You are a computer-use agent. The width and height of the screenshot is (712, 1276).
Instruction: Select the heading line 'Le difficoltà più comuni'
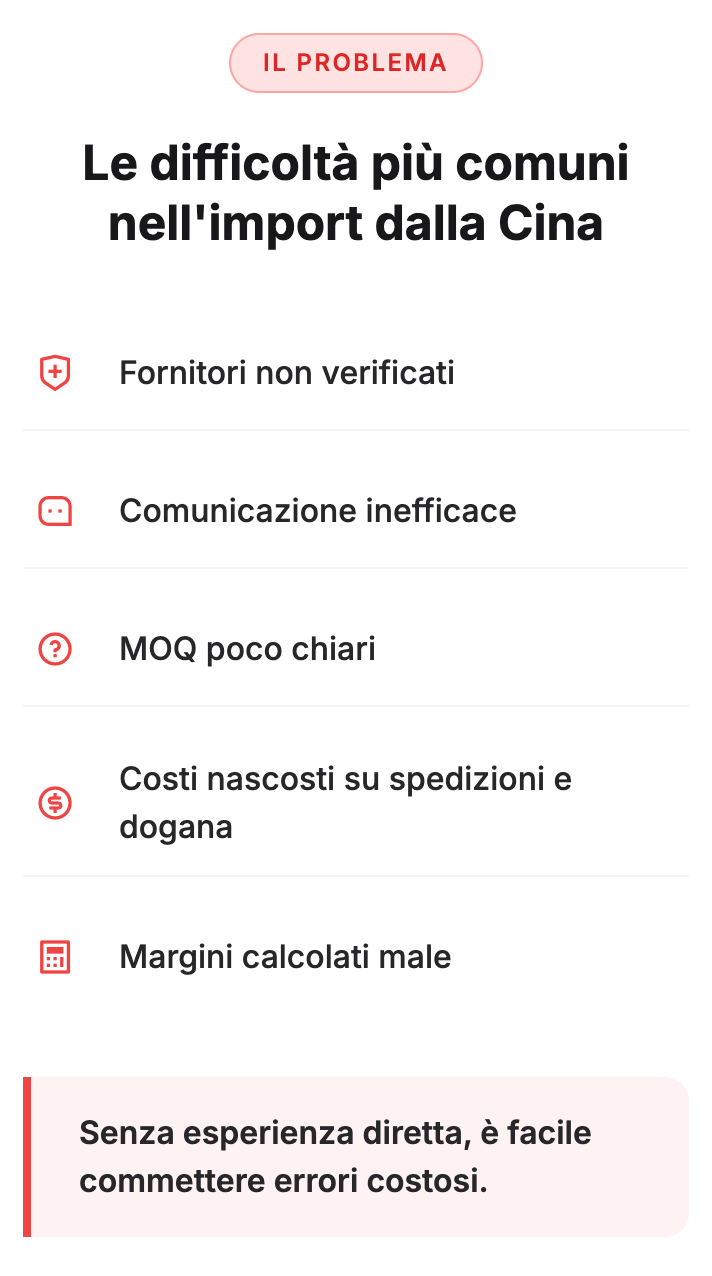click(355, 164)
